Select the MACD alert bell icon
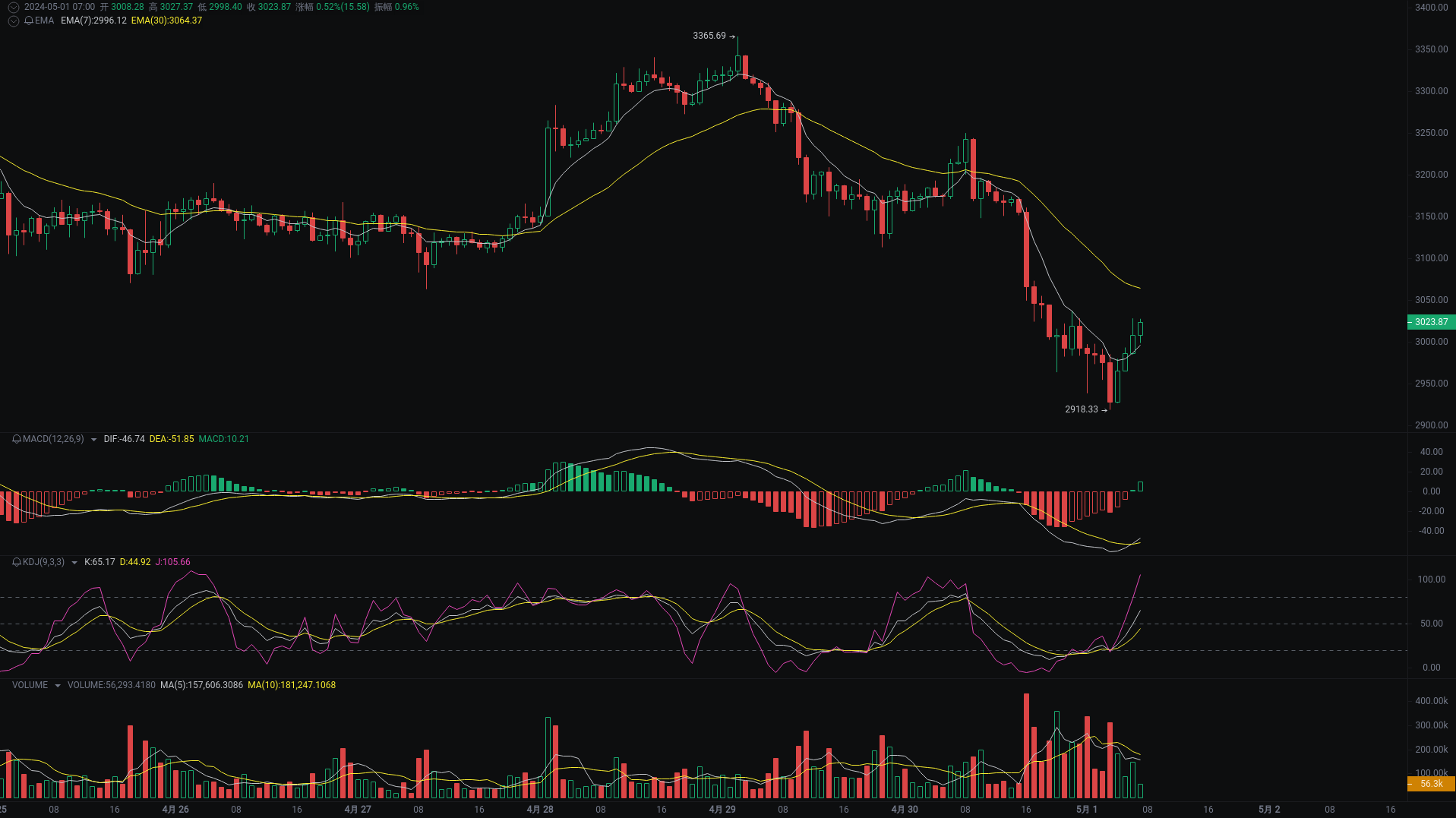Image resolution: width=1456 pixels, height=818 pixels. (x=17, y=439)
